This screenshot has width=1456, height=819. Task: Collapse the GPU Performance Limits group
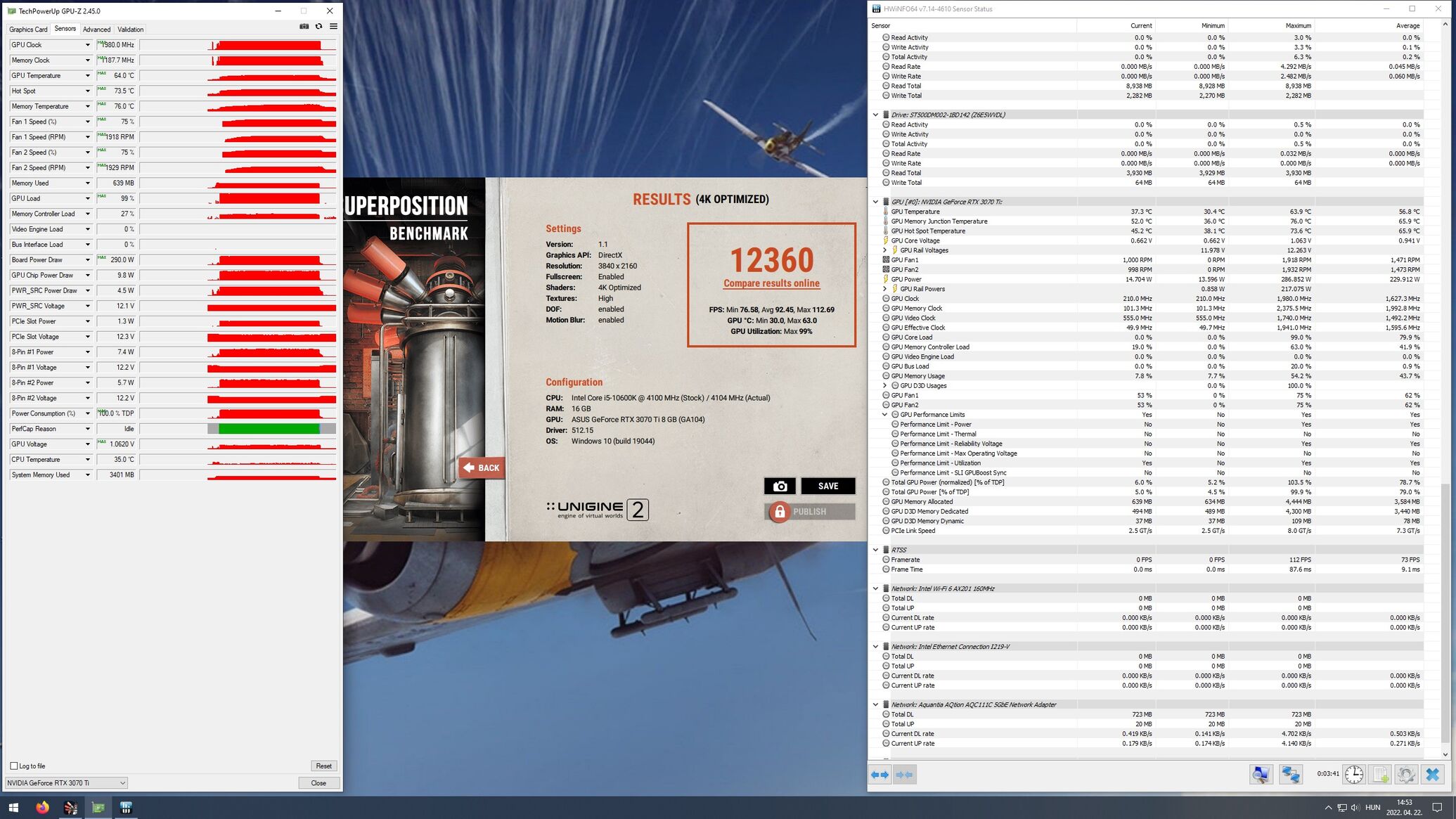[x=884, y=415]
